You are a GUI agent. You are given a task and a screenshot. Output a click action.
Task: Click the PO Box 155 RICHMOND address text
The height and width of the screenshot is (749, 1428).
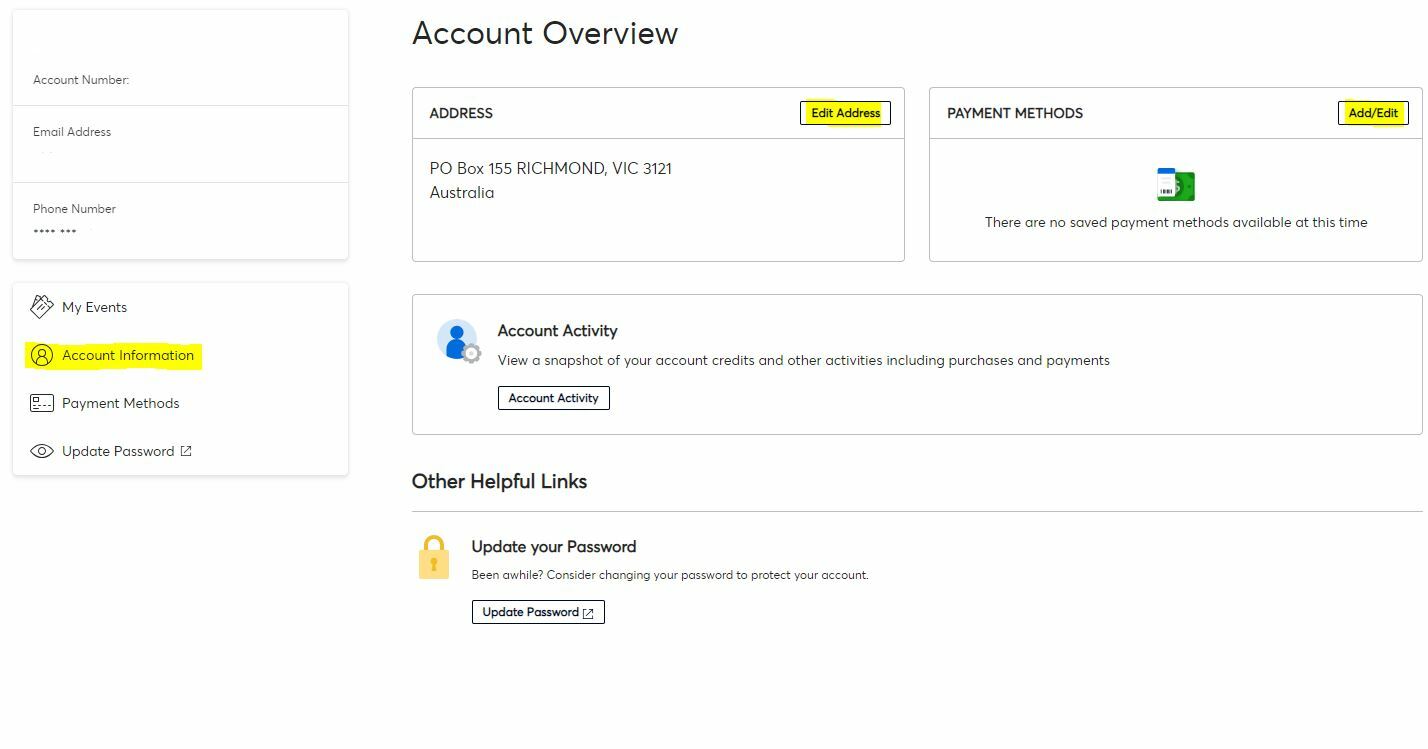point(550,168)
